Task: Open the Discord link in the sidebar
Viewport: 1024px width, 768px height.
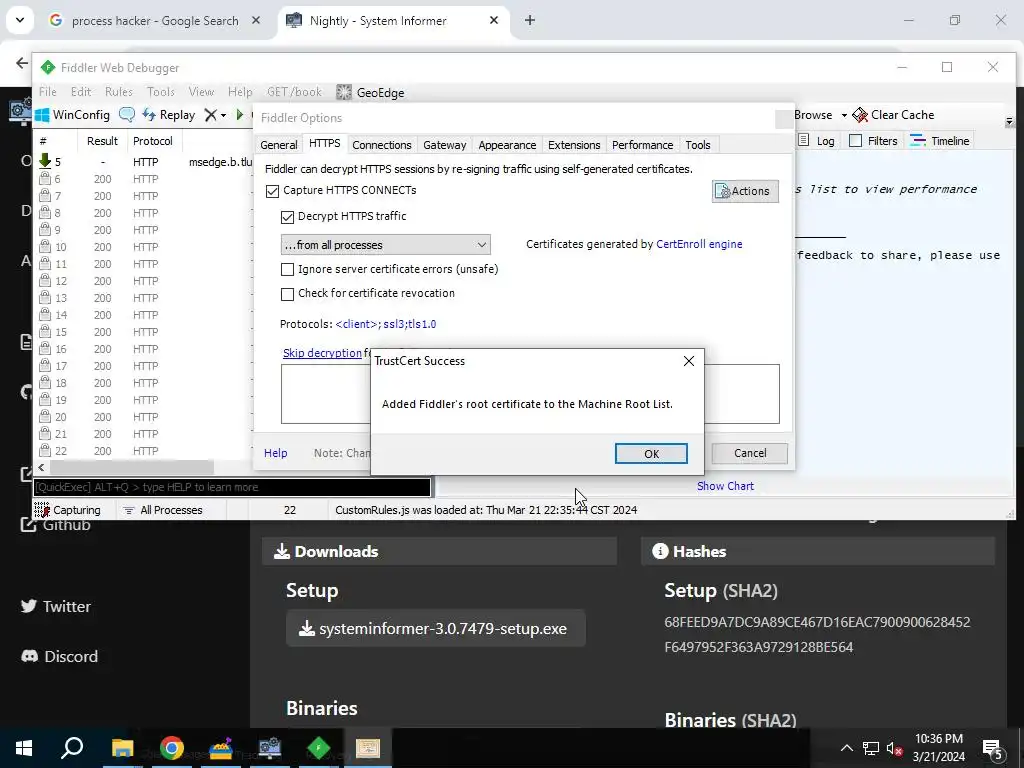Action: click(x=59, y=656)
